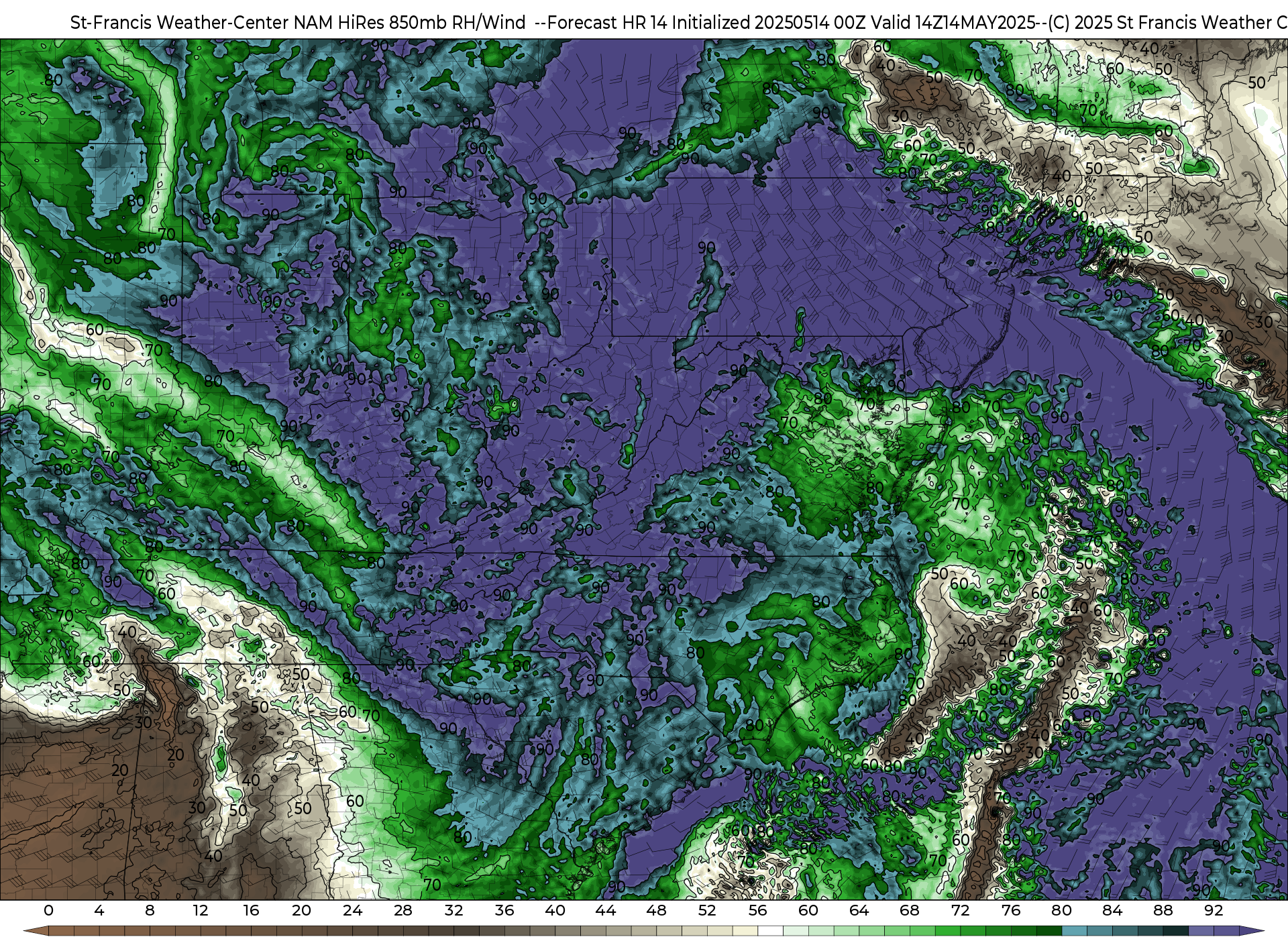Screen dimensions: 1288x939
Task: Click colorbar label '4'
Action: (99, 911)
